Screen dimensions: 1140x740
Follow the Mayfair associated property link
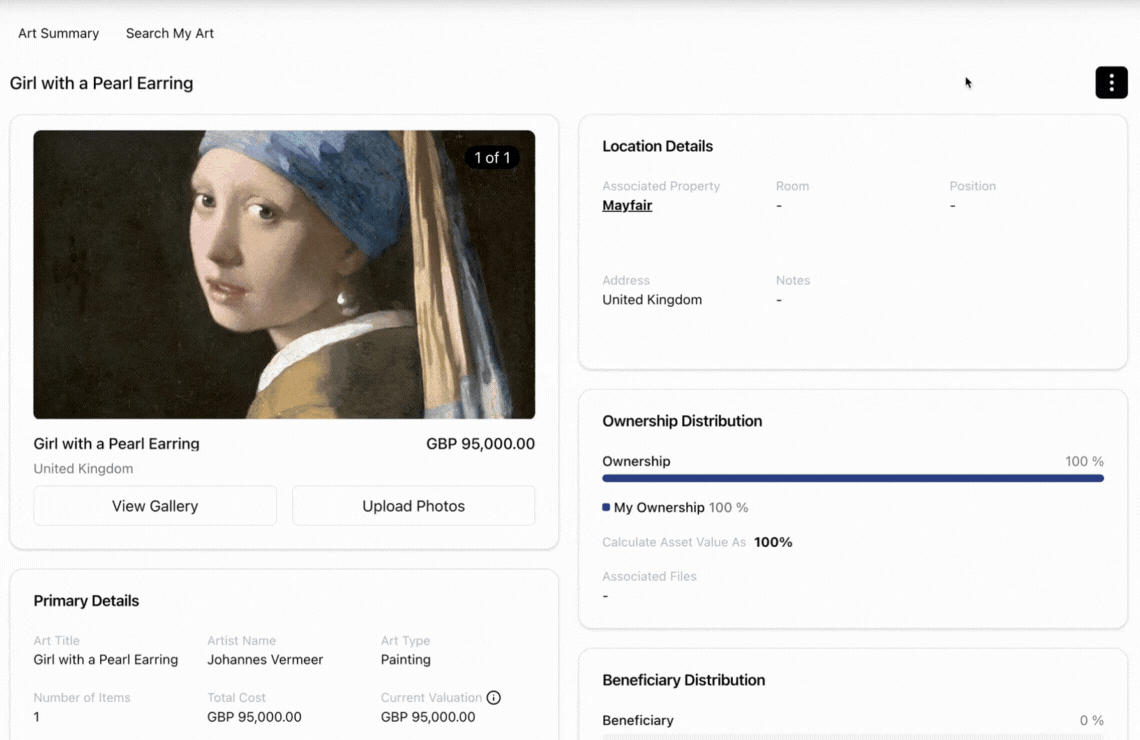tap(627, 205)
